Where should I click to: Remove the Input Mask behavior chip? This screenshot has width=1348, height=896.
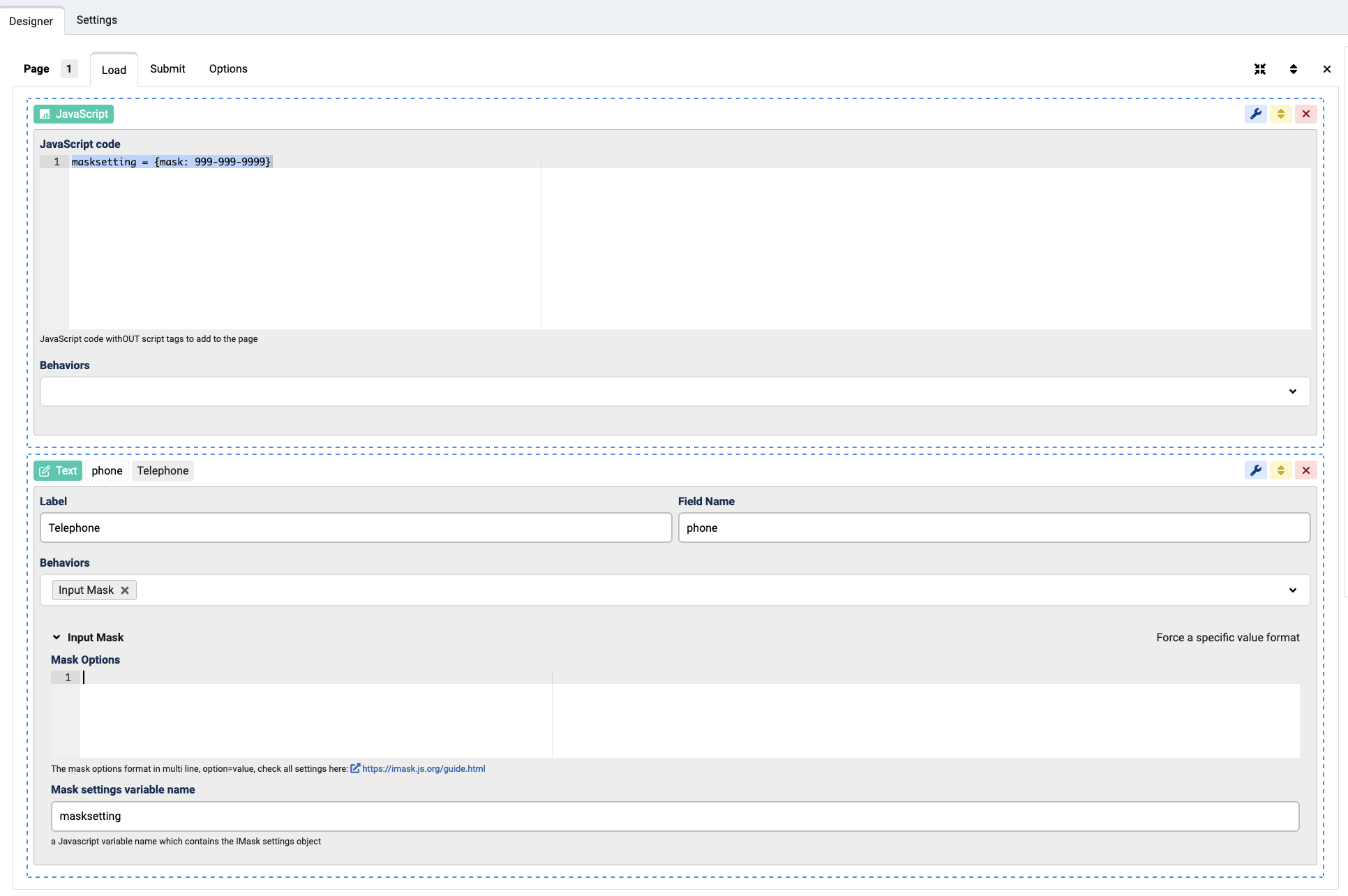tap(125, 590)
